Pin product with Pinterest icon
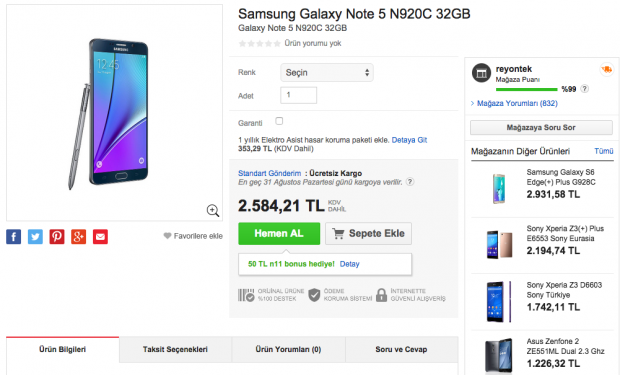The width and height of the screenshot is (620, 375). click(x=57, y=237)
